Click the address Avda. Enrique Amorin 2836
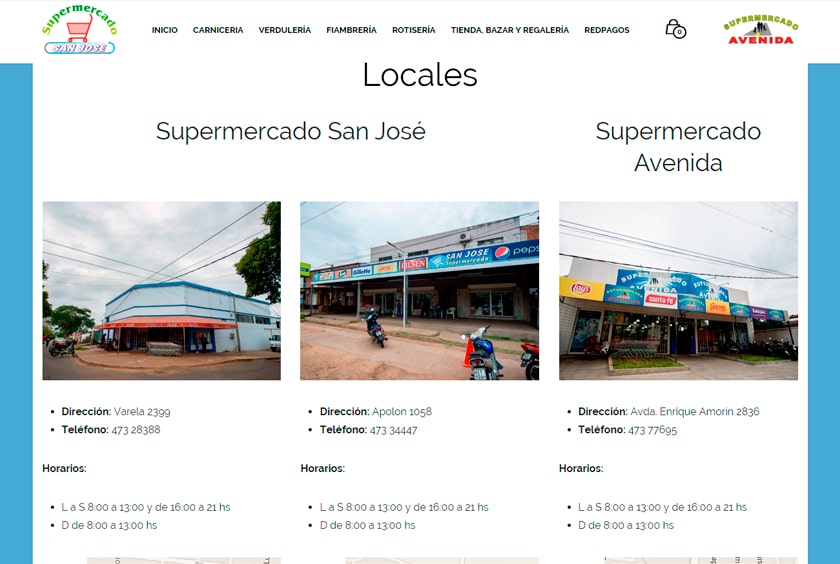 pyautogui.click(x=695, y=411)
